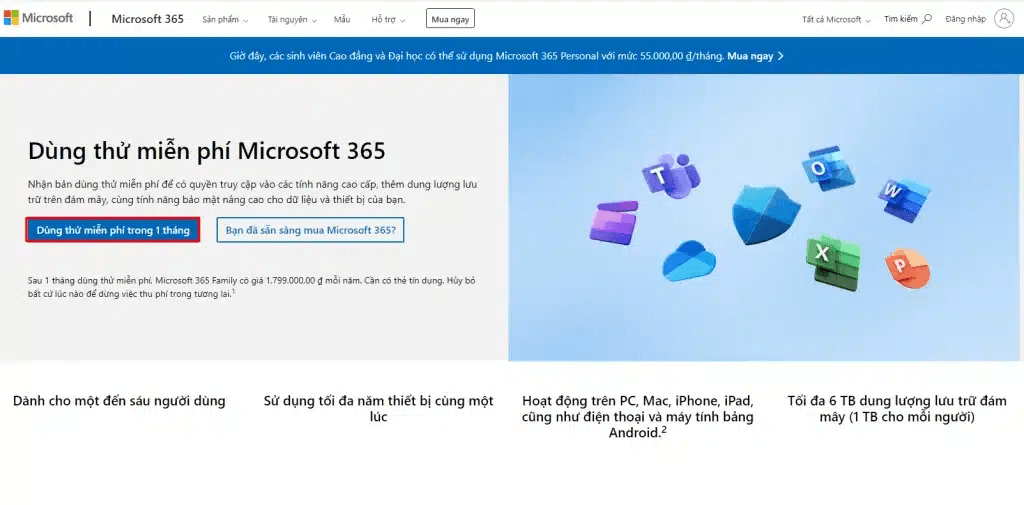Click the PowerPoint icon in hero image
Screen dimensions: 1024x505
[x=907, y=267]
